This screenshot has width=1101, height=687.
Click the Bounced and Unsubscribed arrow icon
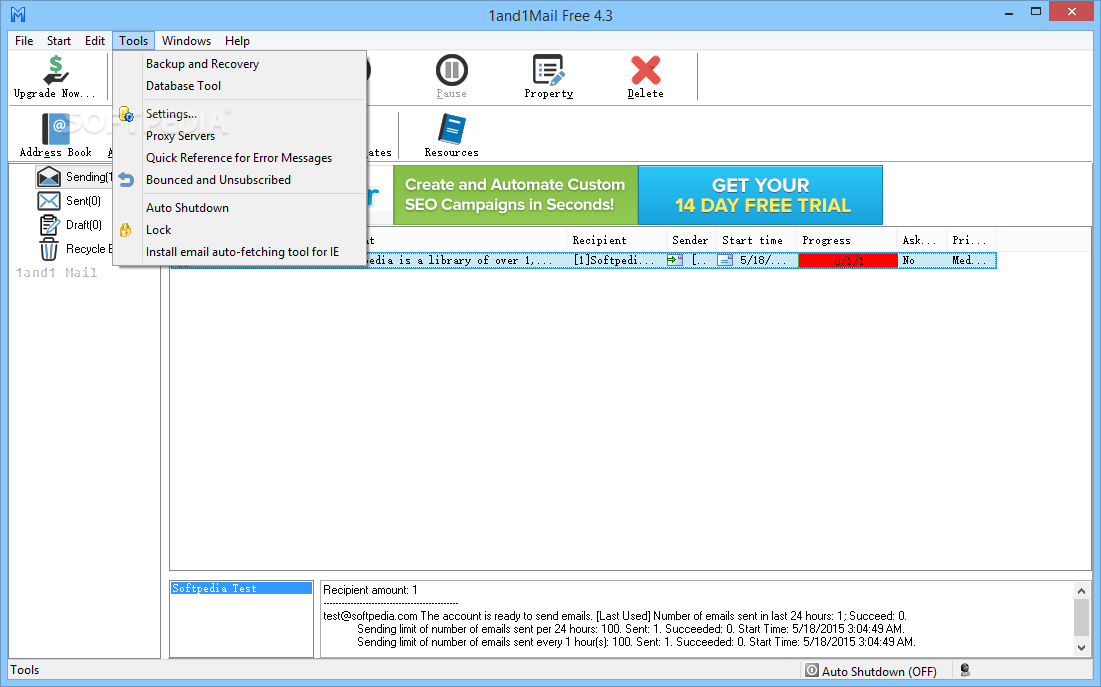tap(126, 180)
